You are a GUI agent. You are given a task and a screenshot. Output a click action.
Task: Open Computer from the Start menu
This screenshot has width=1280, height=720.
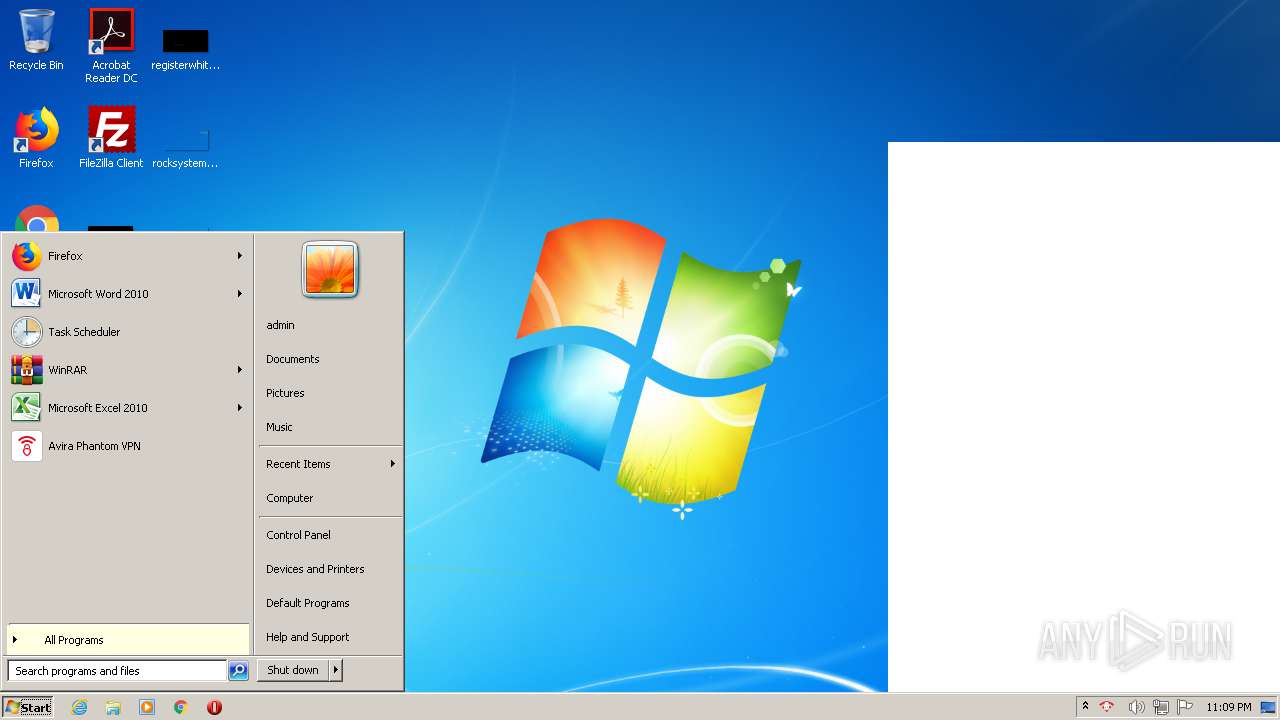pyautogui.click(x=290, y=498)
